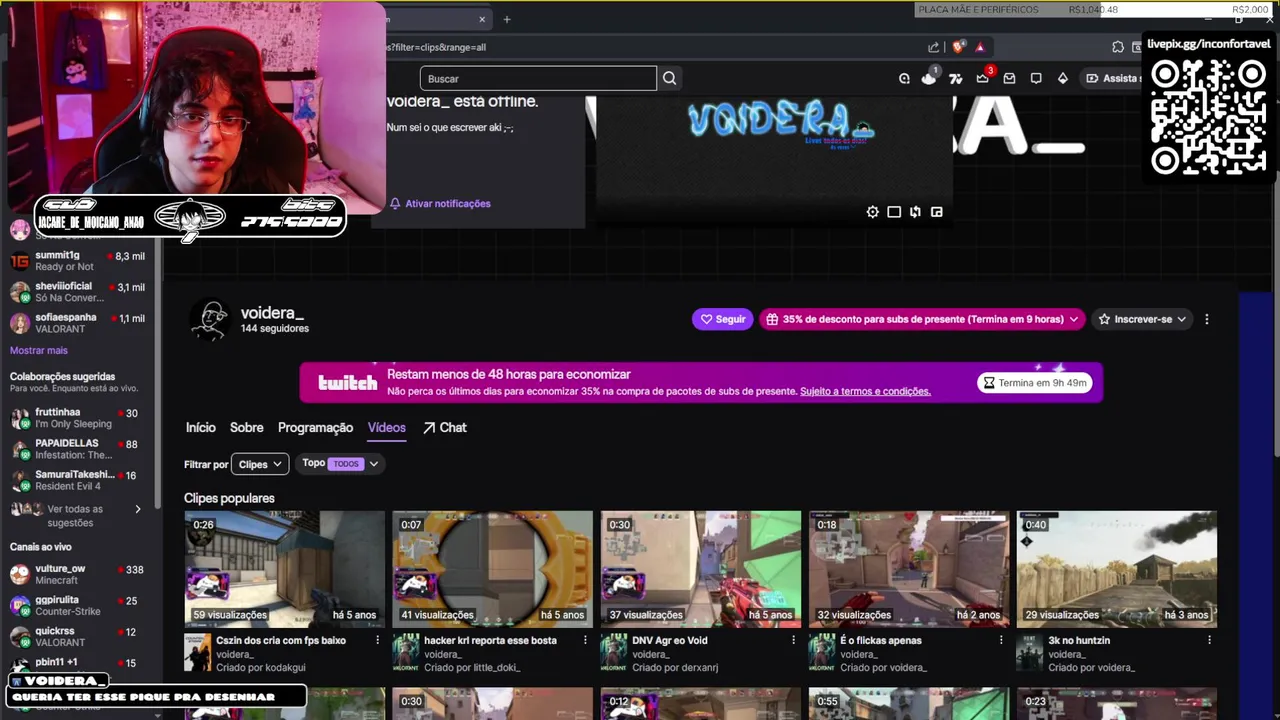Open ggpirulita Counter-Strike channel
This screenshot has width=1280, height=720.
click(x=78, y=605)
